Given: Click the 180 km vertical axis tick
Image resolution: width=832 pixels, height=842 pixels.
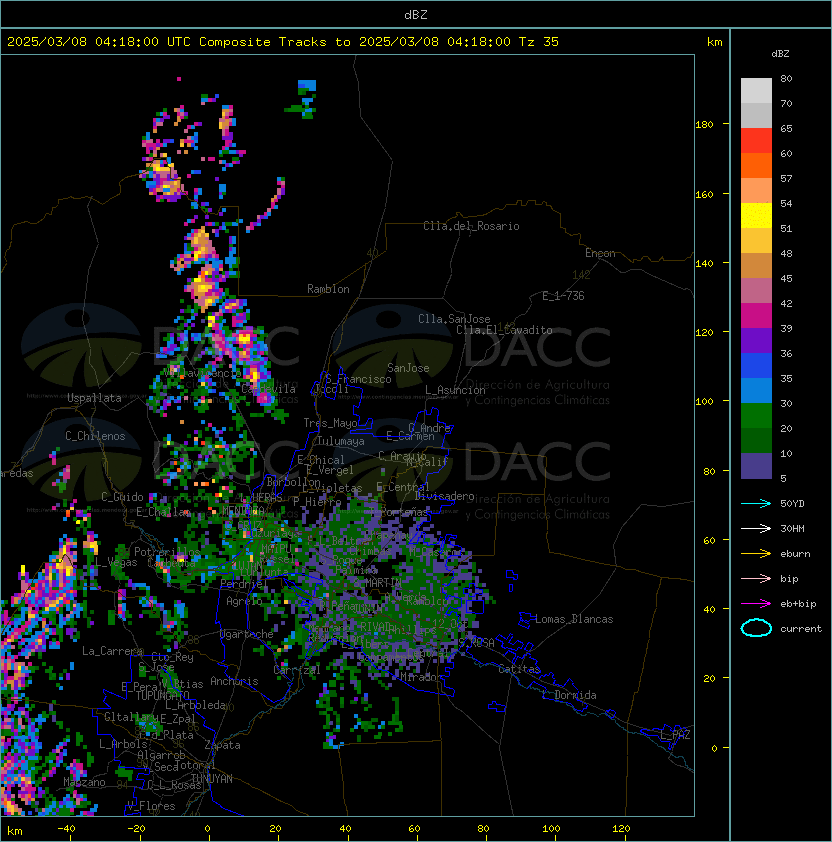Looking at the screenshot, I should pyautogui.click(x=704, y=125).
